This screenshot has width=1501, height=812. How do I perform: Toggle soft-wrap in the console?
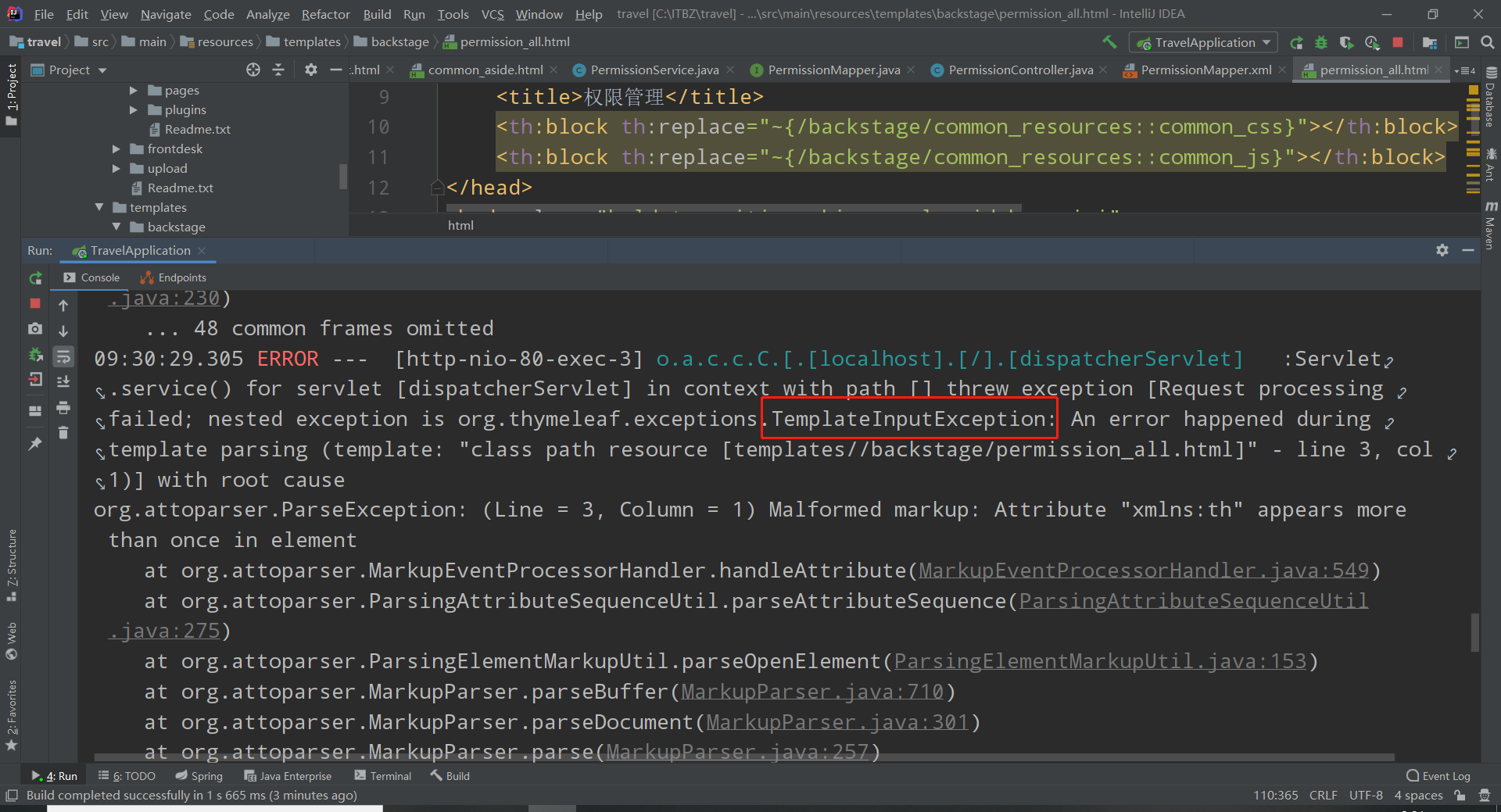coord(63,357)
